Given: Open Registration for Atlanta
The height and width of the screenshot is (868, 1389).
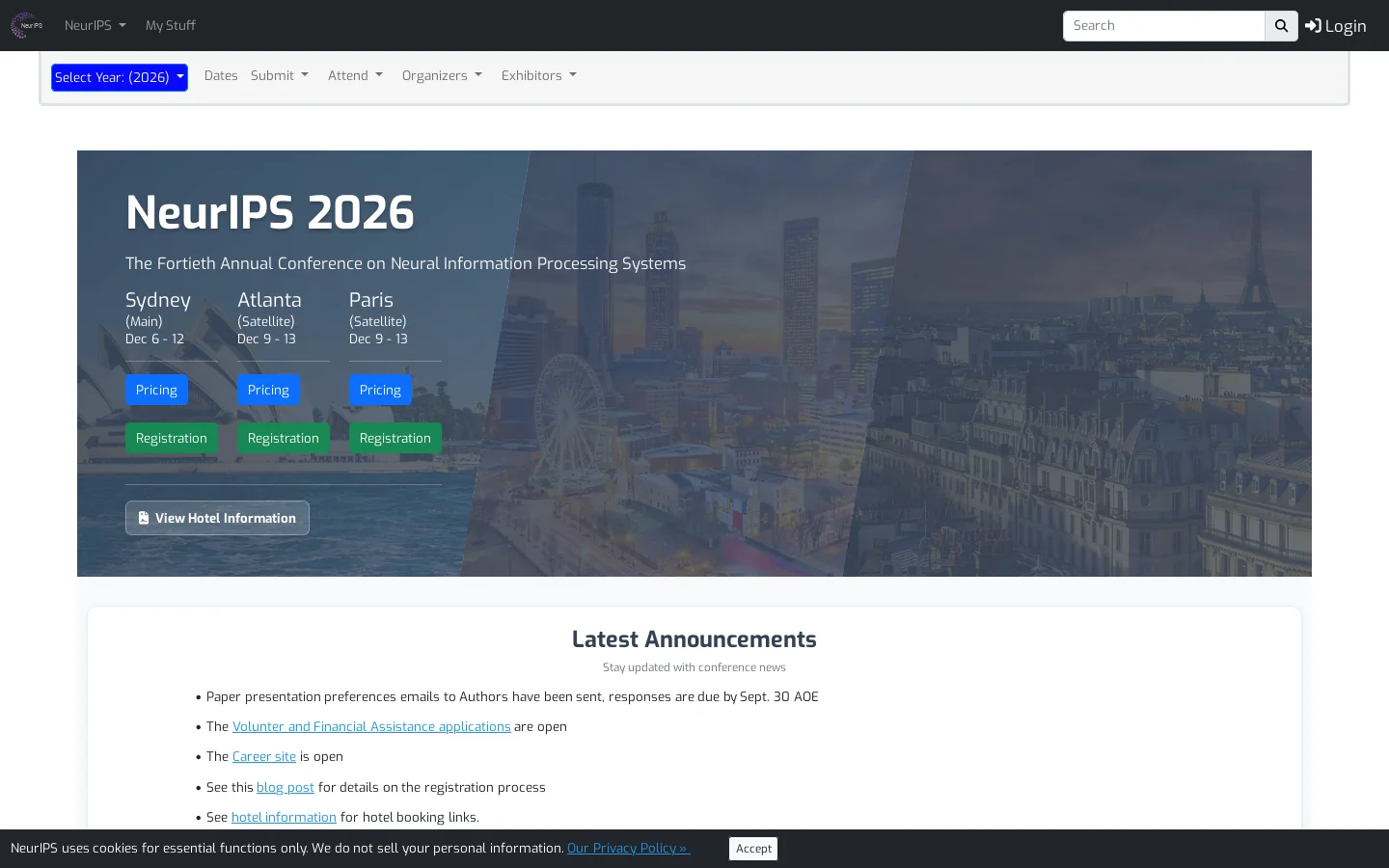Looking at the screenshot, I should [x=284, y=438].
